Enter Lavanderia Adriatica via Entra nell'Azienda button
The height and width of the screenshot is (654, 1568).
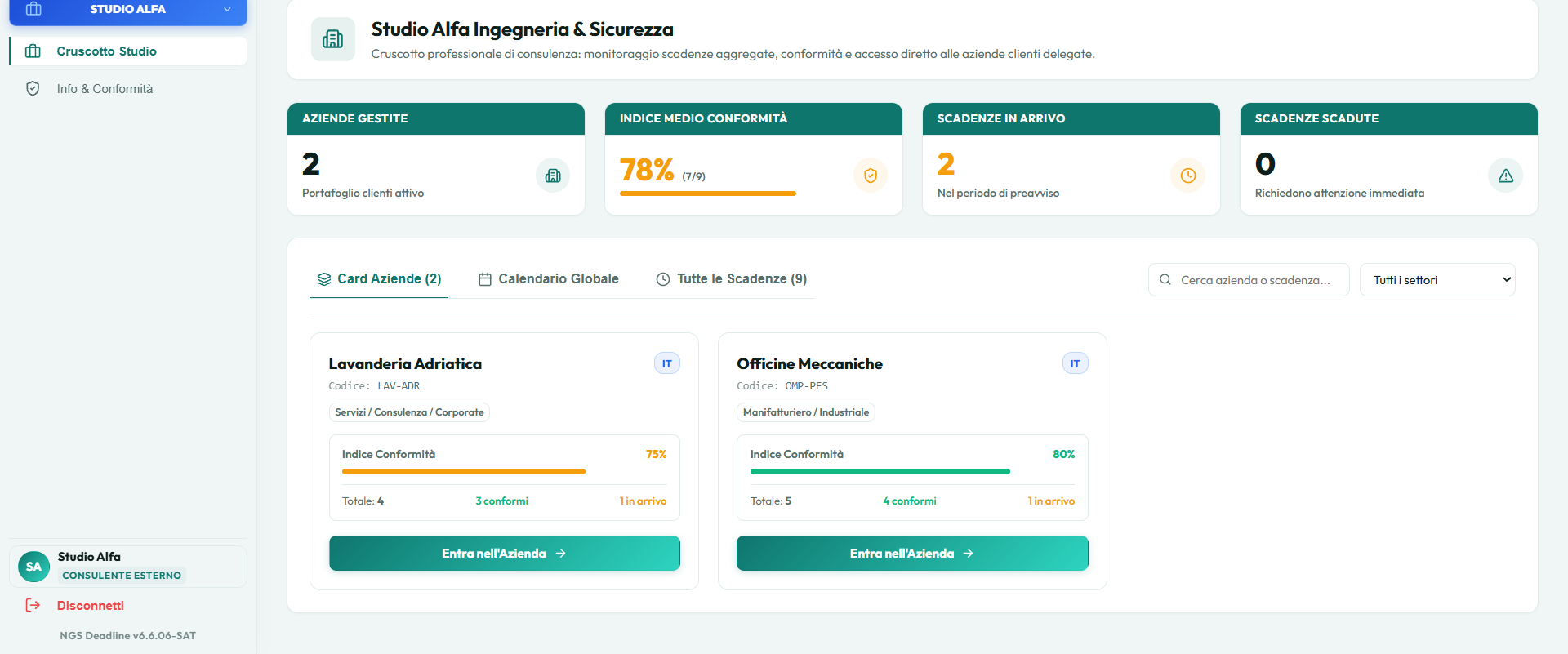click(505, 554)
